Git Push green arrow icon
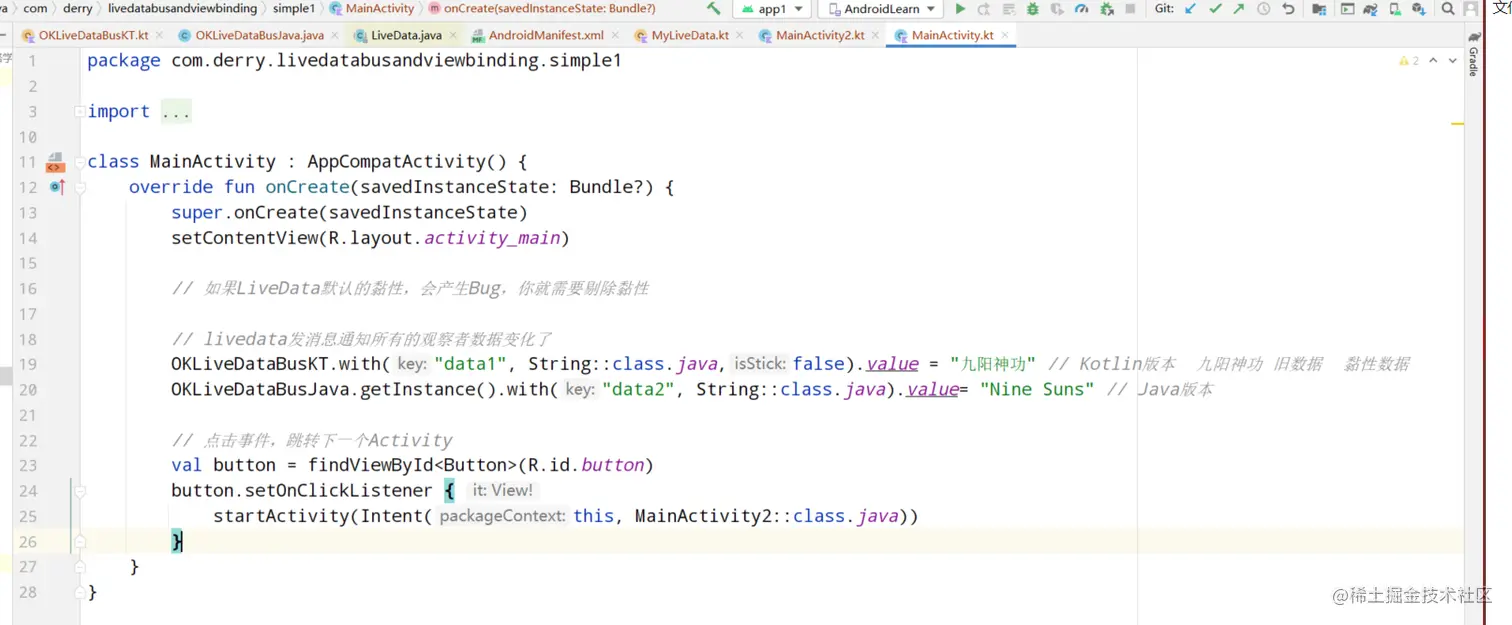Screen dimensions: 1512x625 pyautogui.click(x=1239, y=9)
